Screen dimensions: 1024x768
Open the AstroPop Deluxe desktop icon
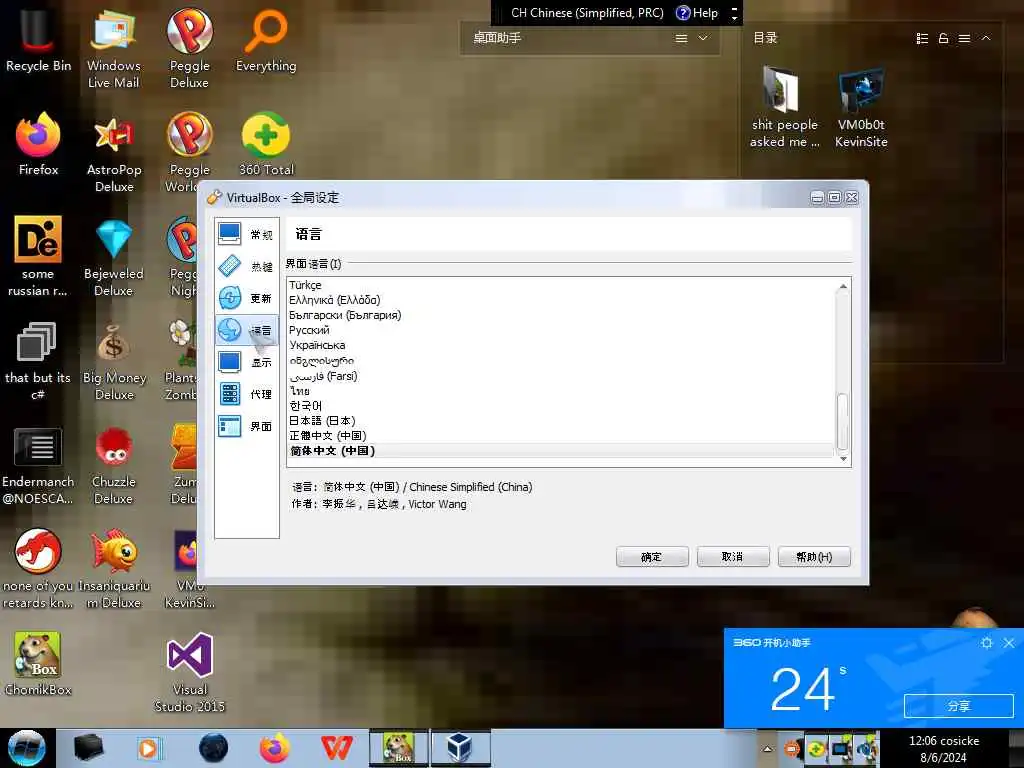(114, 153)
